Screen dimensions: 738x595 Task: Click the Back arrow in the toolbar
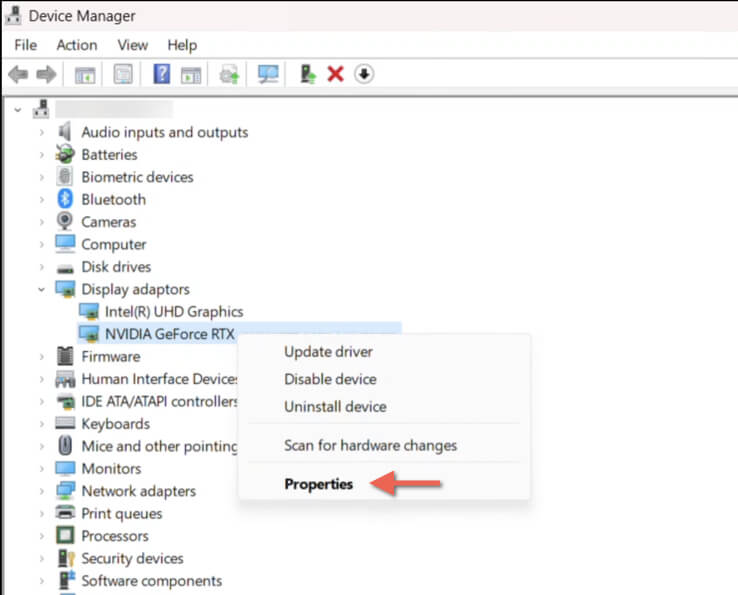pyautogui.click(x=18, y=74)
